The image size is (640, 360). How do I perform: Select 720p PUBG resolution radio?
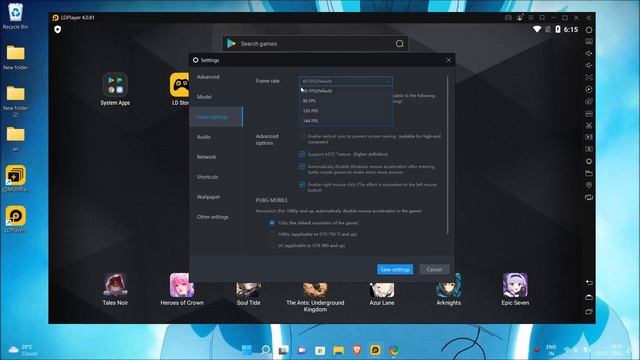tap(272, 223)
